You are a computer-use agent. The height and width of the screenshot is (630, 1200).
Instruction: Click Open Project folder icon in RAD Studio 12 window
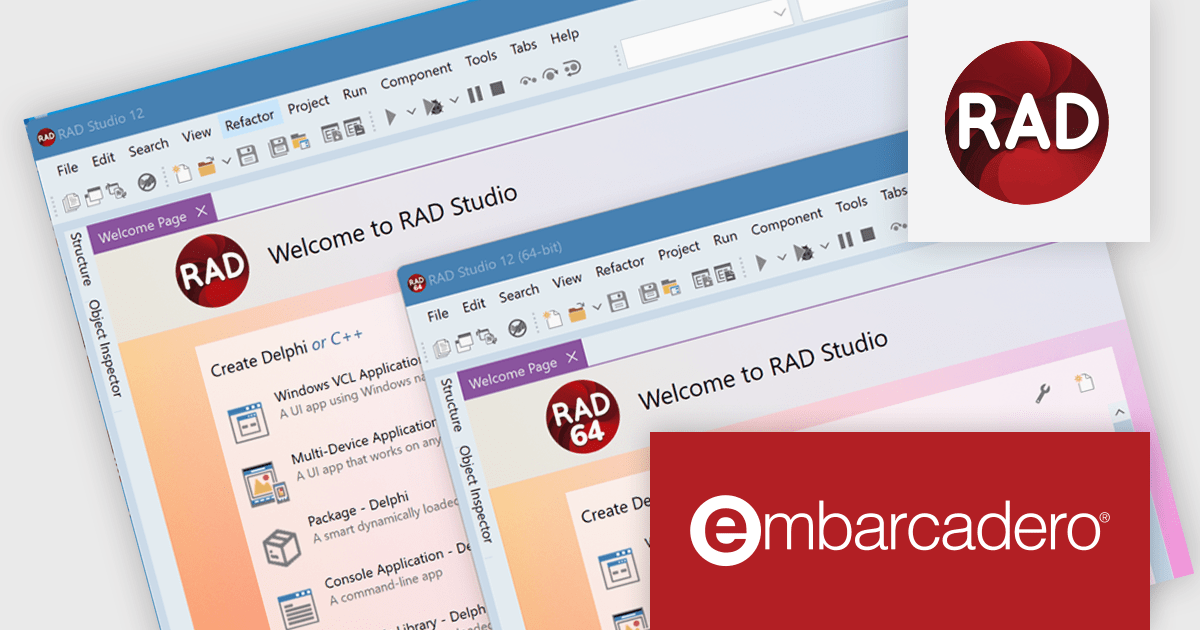pyautogui.click(x=300, y=142)
